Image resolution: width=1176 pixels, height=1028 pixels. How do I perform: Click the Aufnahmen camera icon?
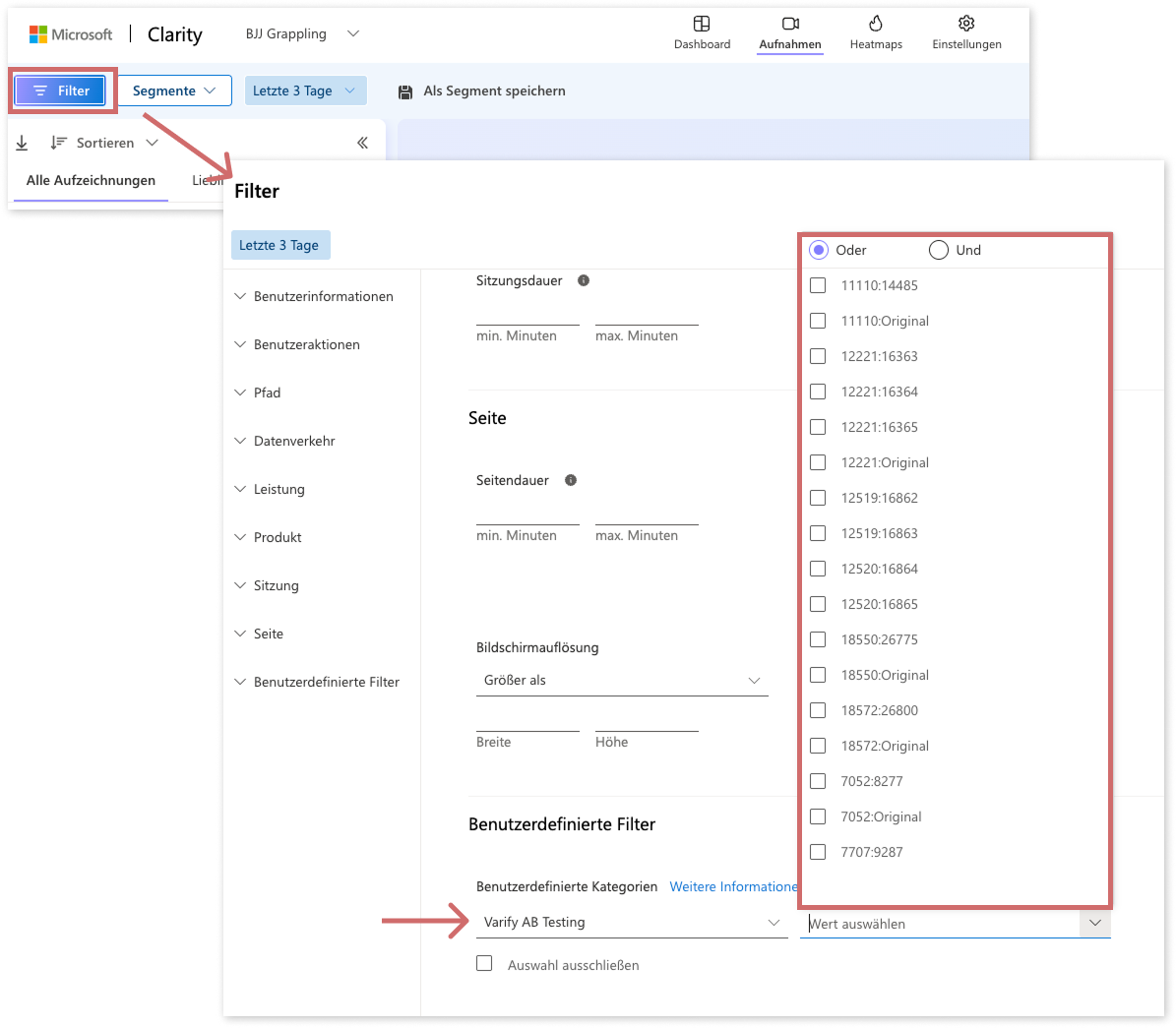(790, 24)
